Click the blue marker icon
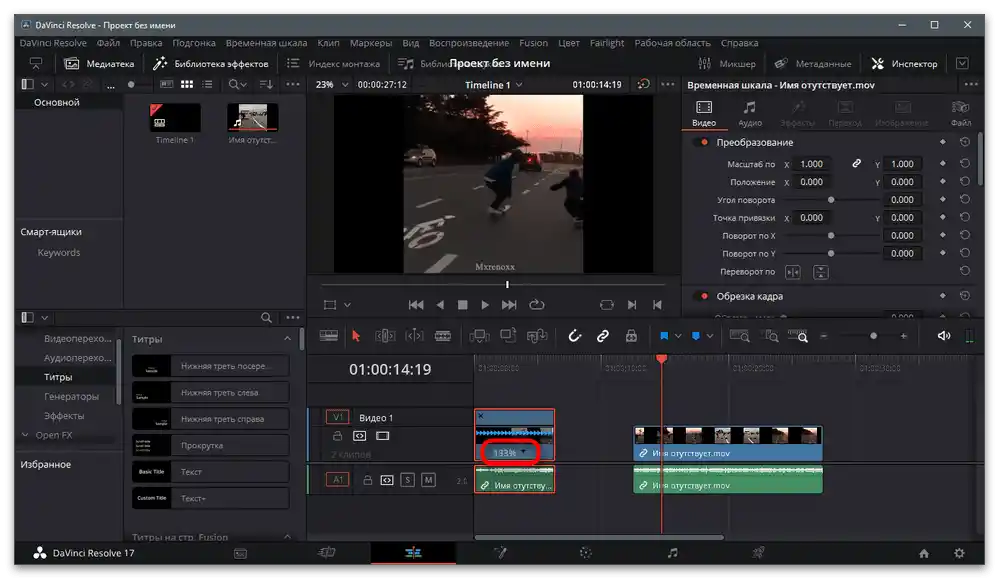Image resolution: width=999 pixels, height=579 pixels. tap(696, 336)
